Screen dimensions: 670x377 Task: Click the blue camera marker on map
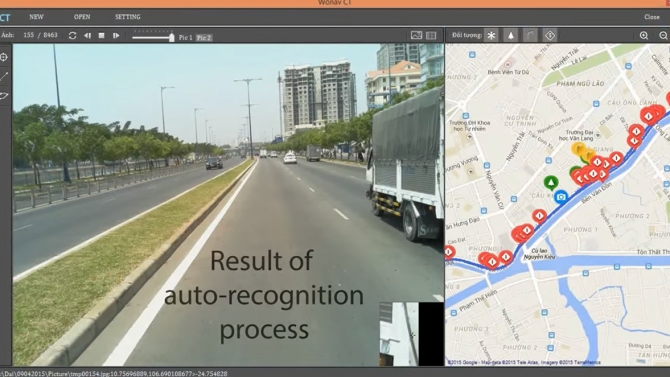[x=561, y=197]
